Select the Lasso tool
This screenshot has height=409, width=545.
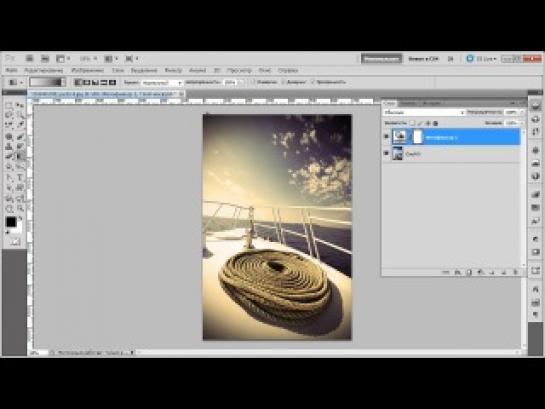point(9,115)
